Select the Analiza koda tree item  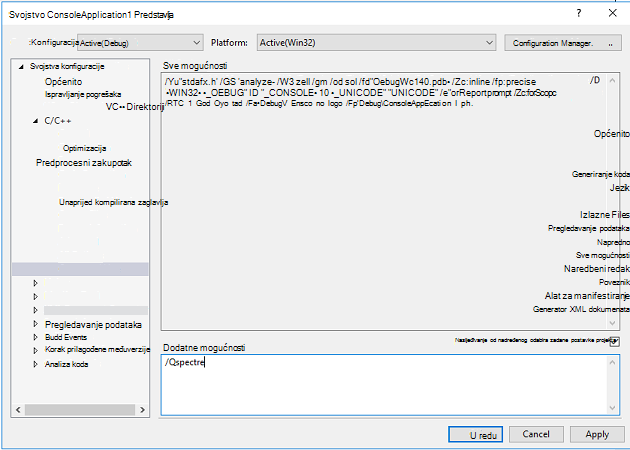coord(66,364)
